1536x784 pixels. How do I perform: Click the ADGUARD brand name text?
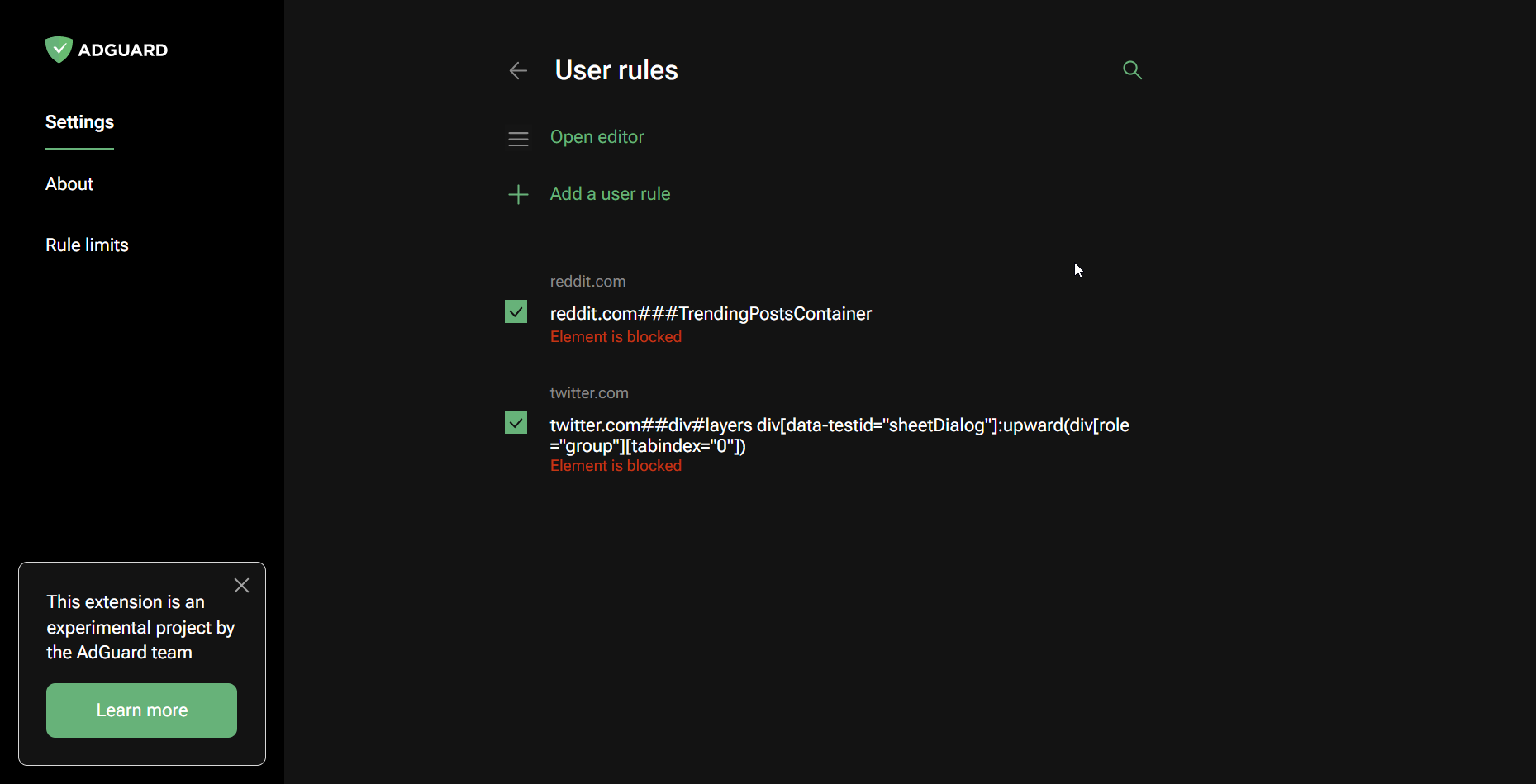click(123, 50)
